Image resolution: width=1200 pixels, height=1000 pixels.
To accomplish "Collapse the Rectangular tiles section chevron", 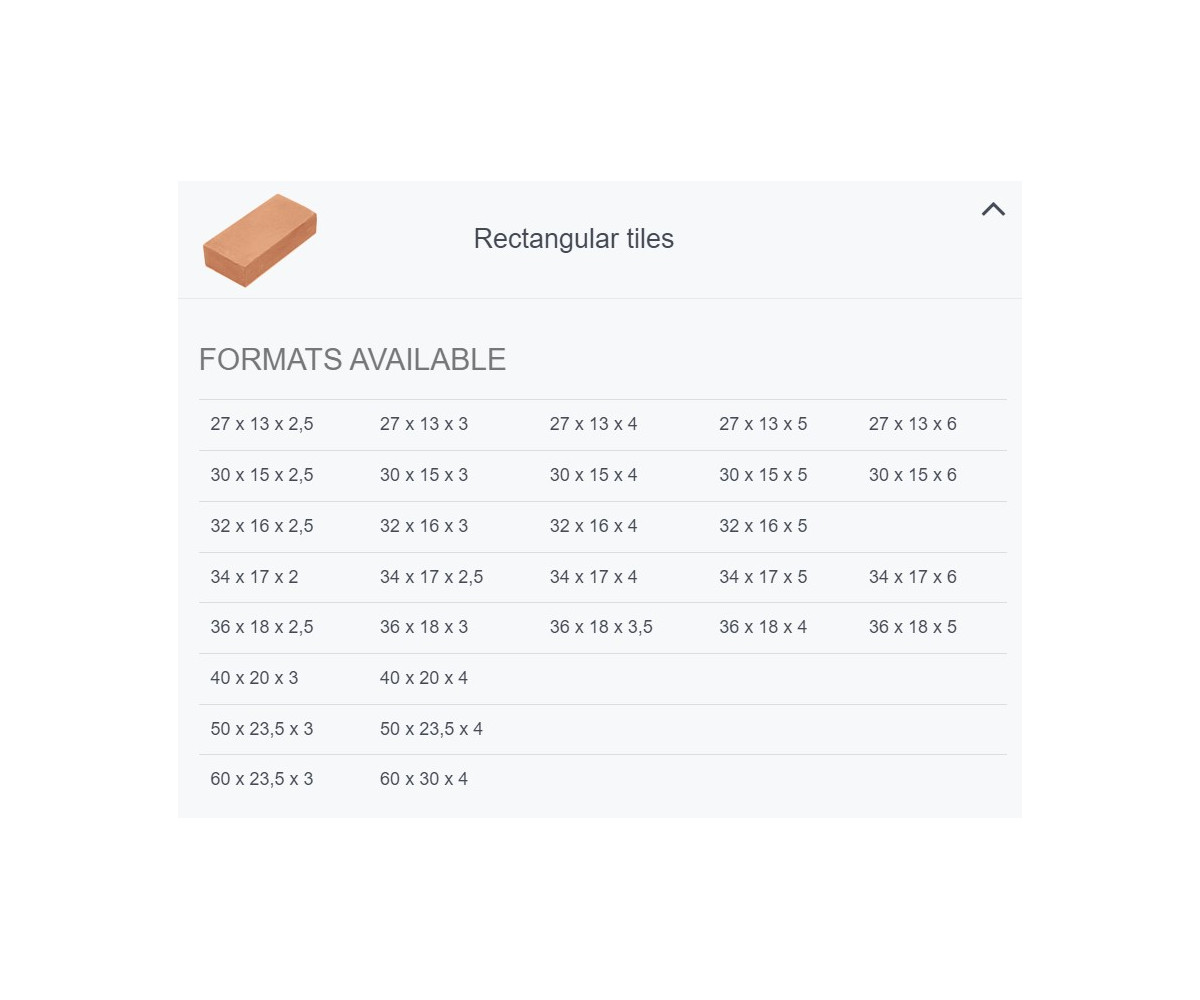I will click(992, 210).
